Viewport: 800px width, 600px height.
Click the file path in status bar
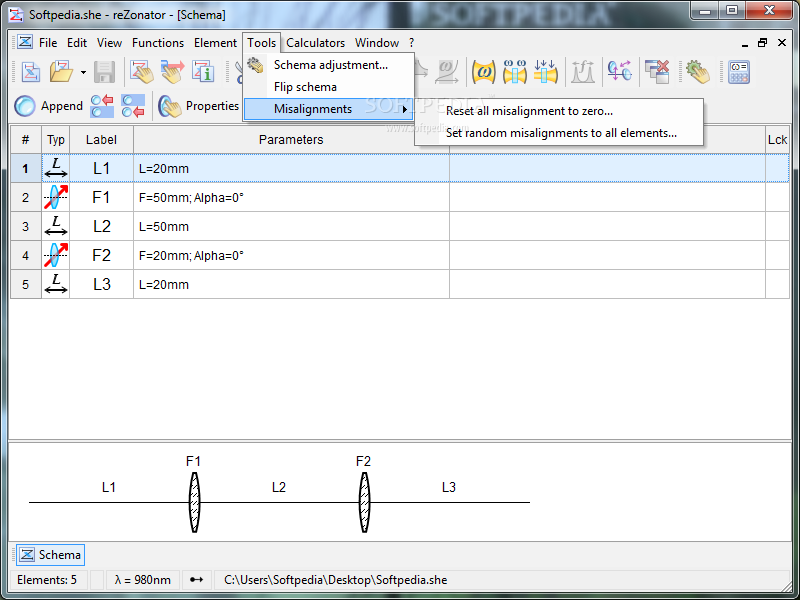[x=336, y=580]
